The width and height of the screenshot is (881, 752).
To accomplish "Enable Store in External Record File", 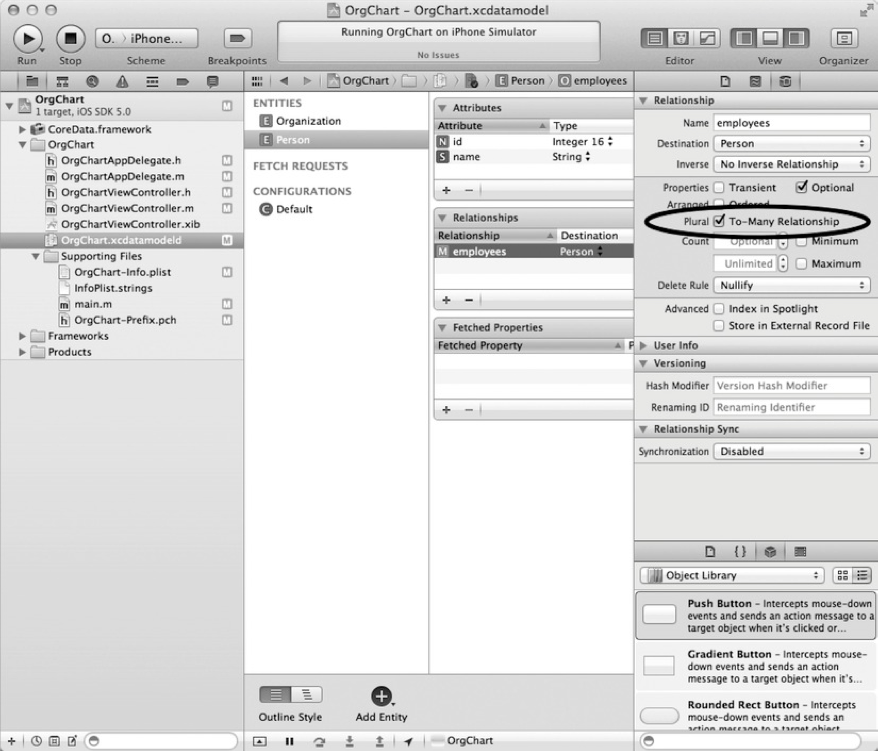I will (719, 325).
